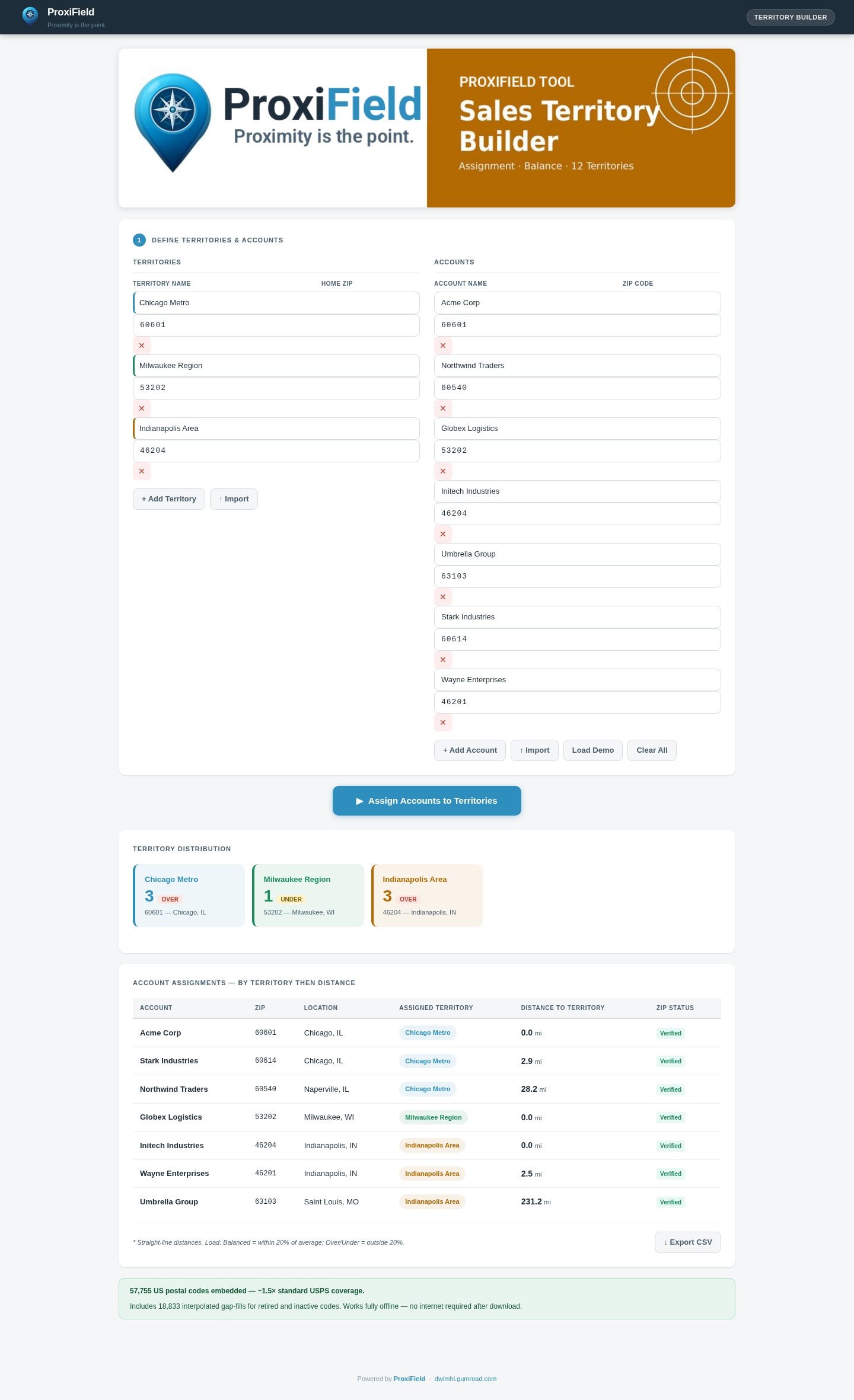
Task: Edit the Globex Logistics name field
Action: tap(578, 429)
